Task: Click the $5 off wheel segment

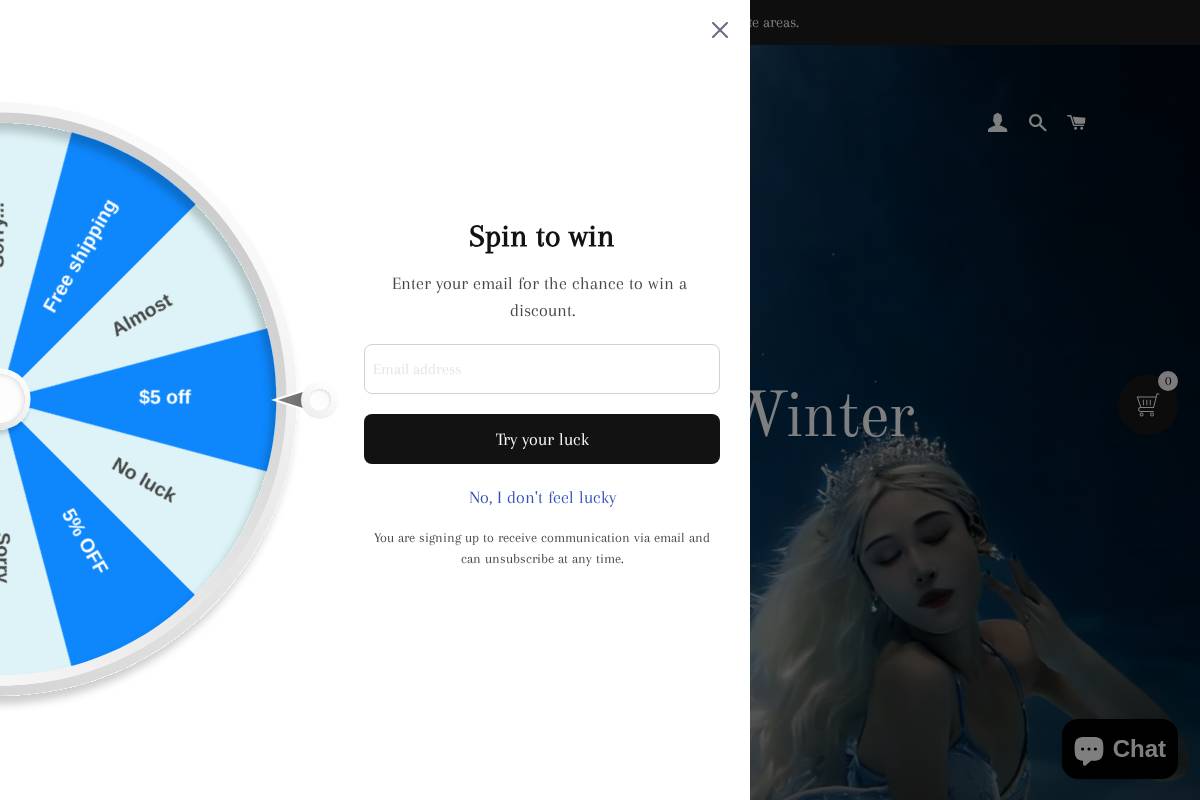Action: point(165,398)
